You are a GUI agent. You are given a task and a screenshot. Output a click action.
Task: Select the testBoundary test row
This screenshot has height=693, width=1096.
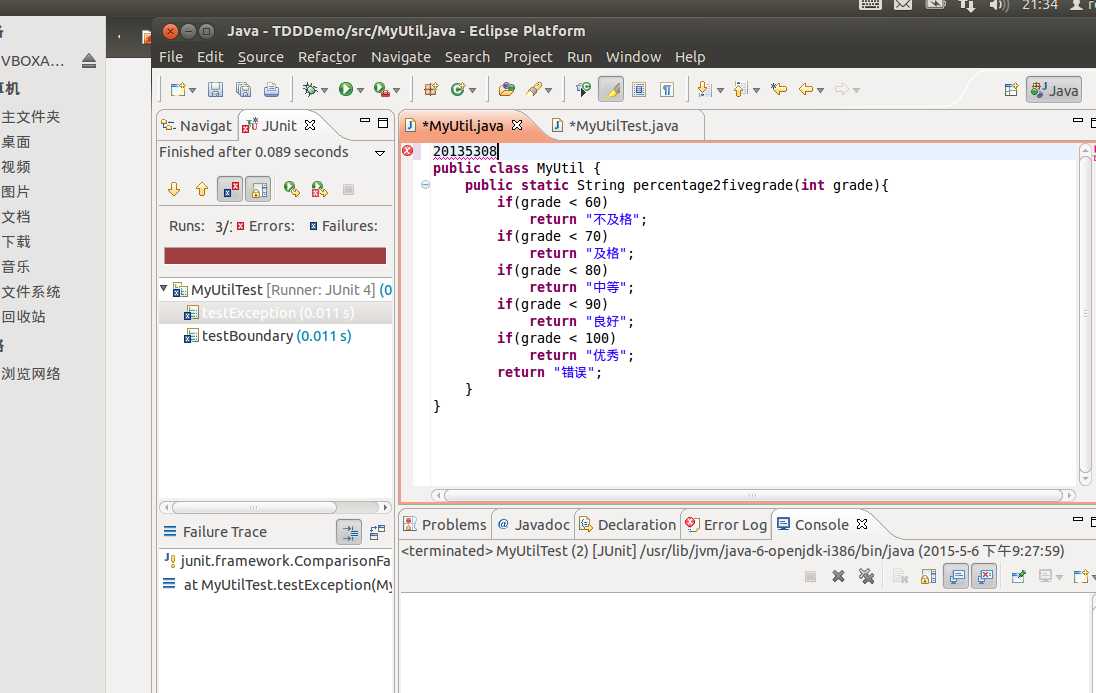[x=275, y=336]
